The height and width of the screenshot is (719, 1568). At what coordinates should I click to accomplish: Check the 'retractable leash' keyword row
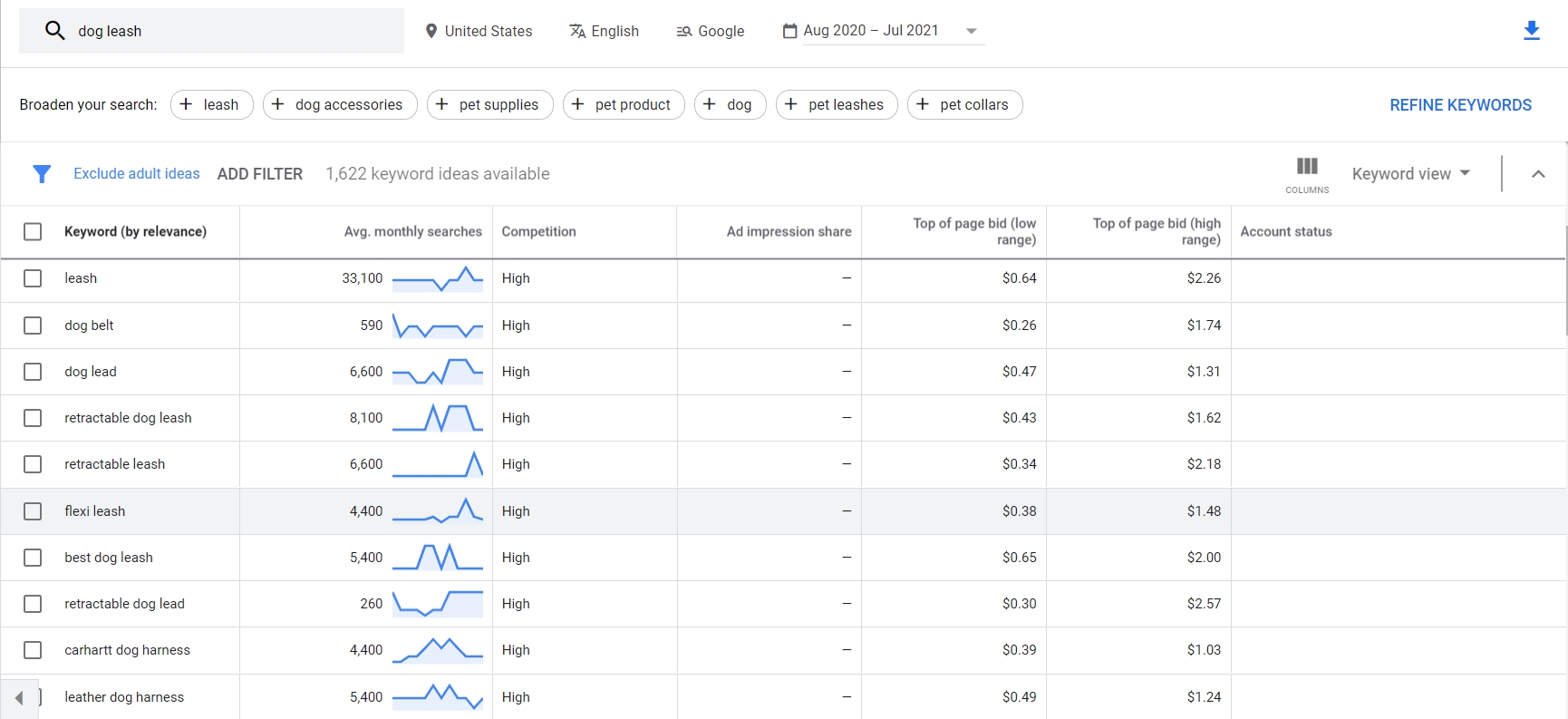point(33,464)
